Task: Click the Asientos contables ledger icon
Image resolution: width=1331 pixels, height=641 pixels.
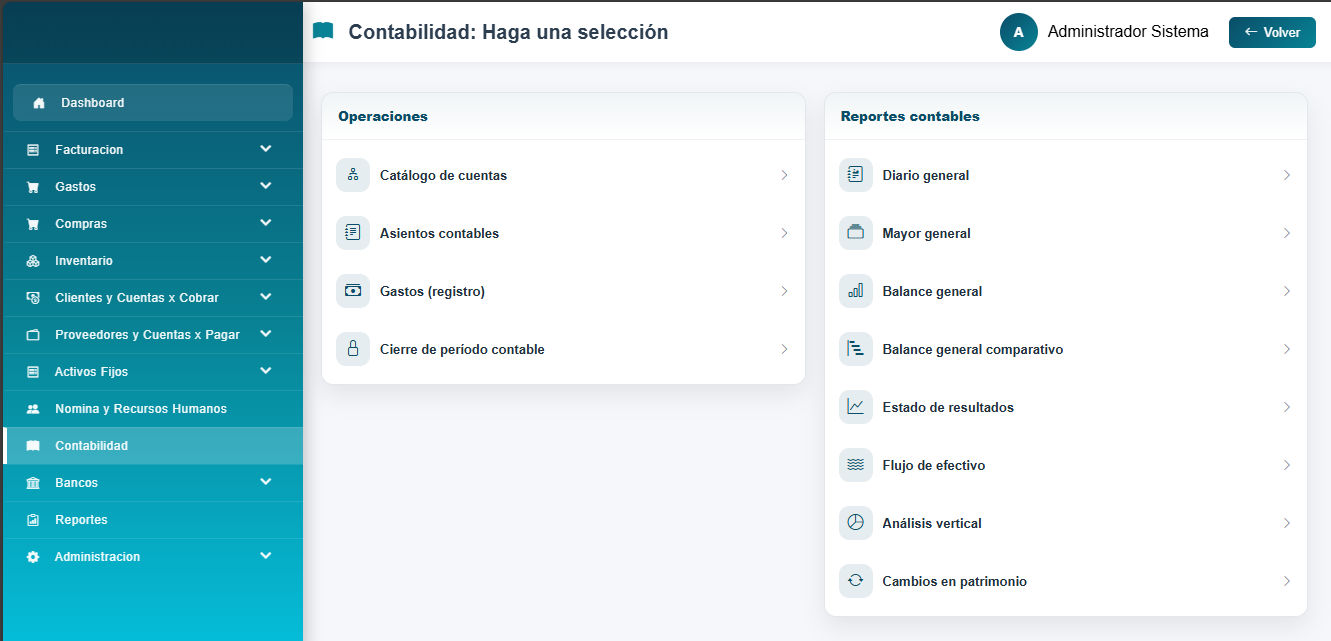Action: click(x=353, y=233)
